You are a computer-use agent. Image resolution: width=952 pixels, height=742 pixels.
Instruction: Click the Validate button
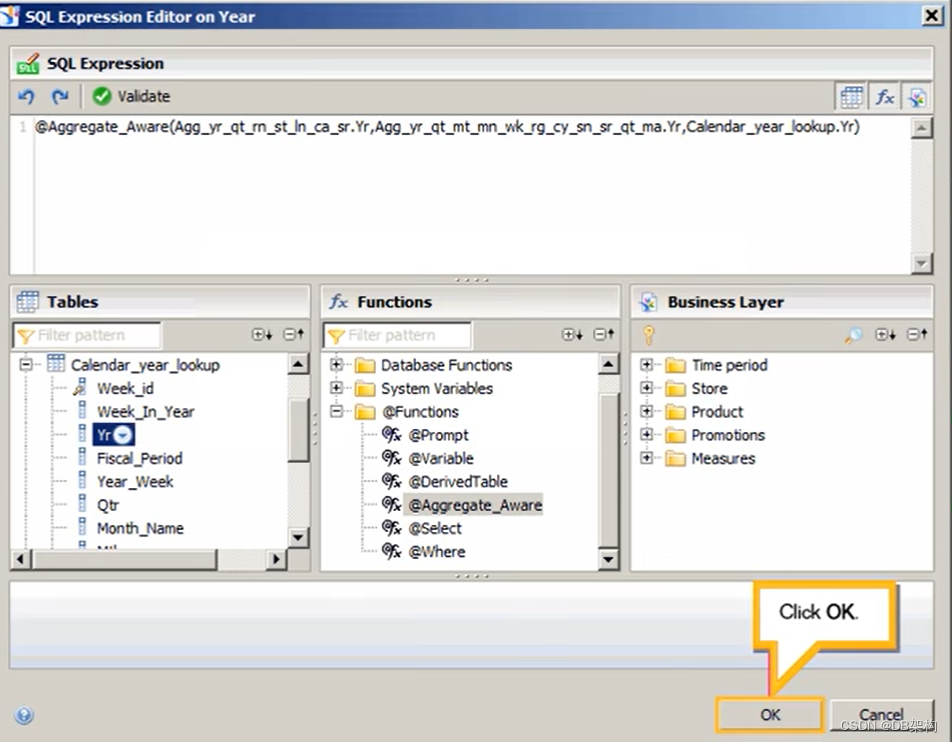tap(131, 96)
